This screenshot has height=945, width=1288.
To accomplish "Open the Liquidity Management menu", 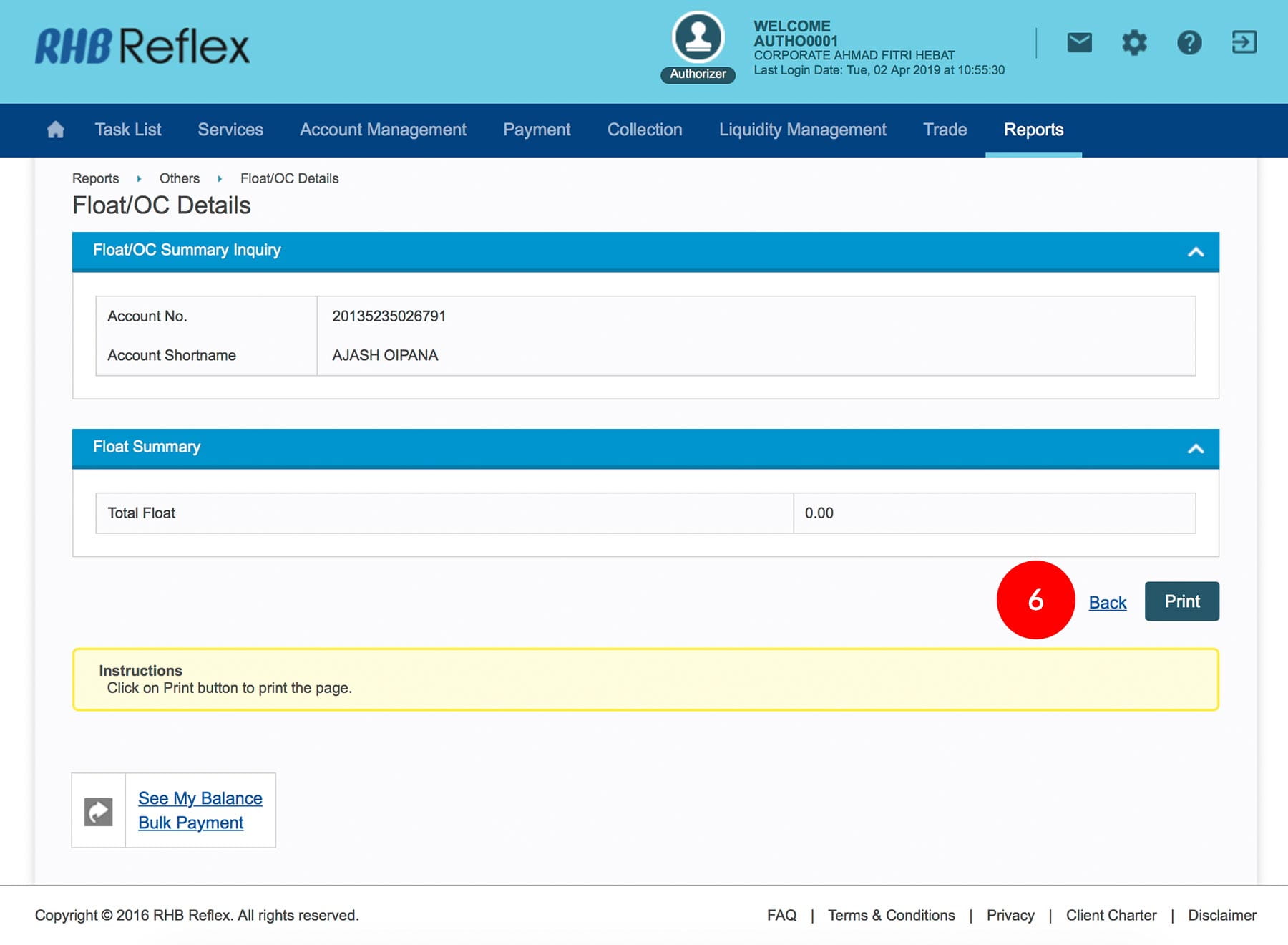I will [802, 130].
